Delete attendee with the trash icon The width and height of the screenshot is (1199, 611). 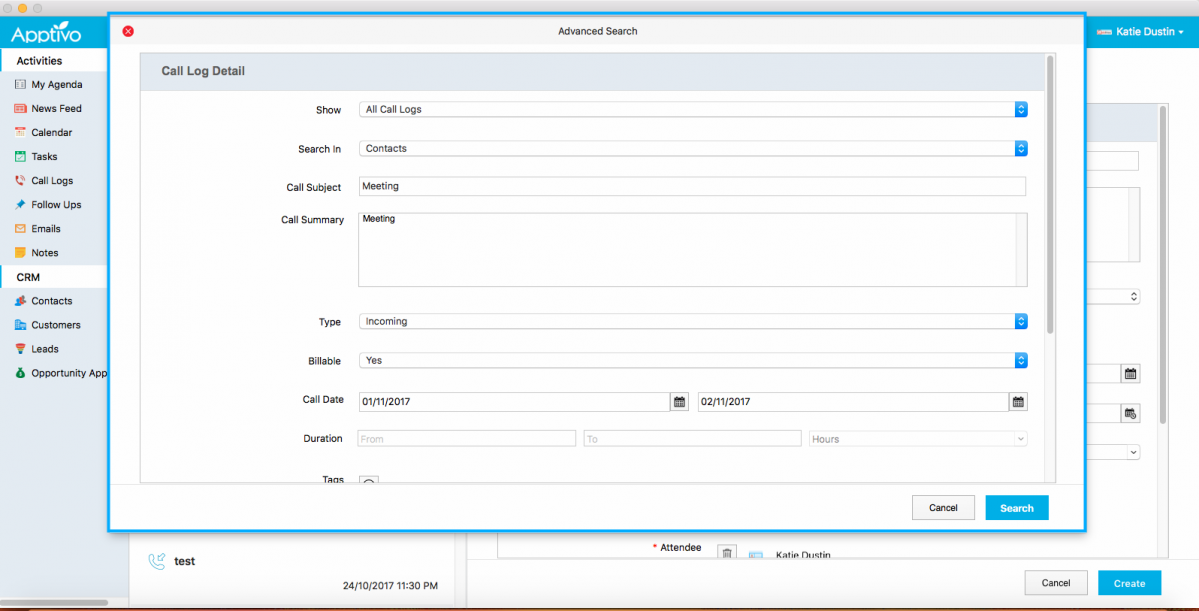(x=727, y=553)
